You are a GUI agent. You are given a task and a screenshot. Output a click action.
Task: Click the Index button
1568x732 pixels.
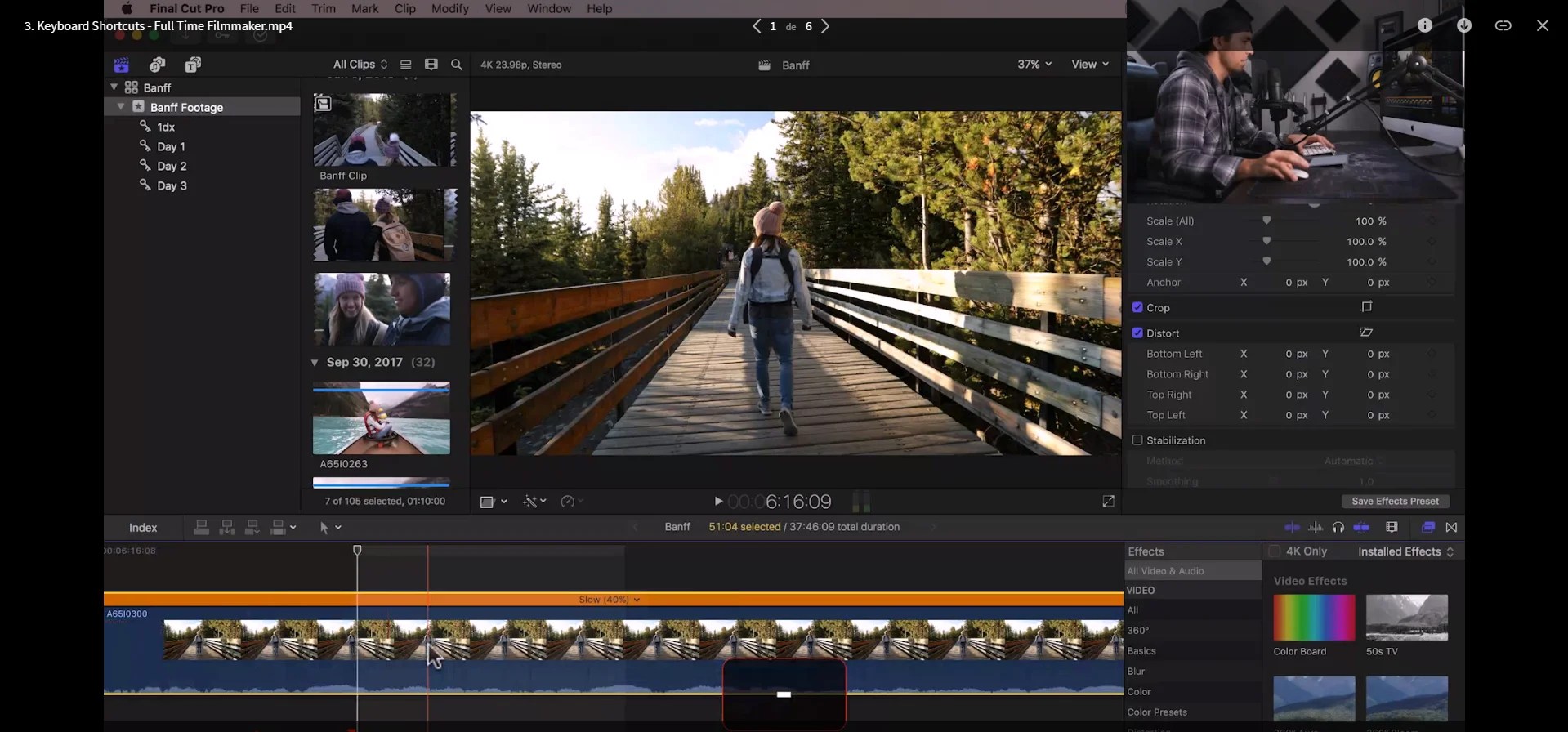(x=143, y=528)
